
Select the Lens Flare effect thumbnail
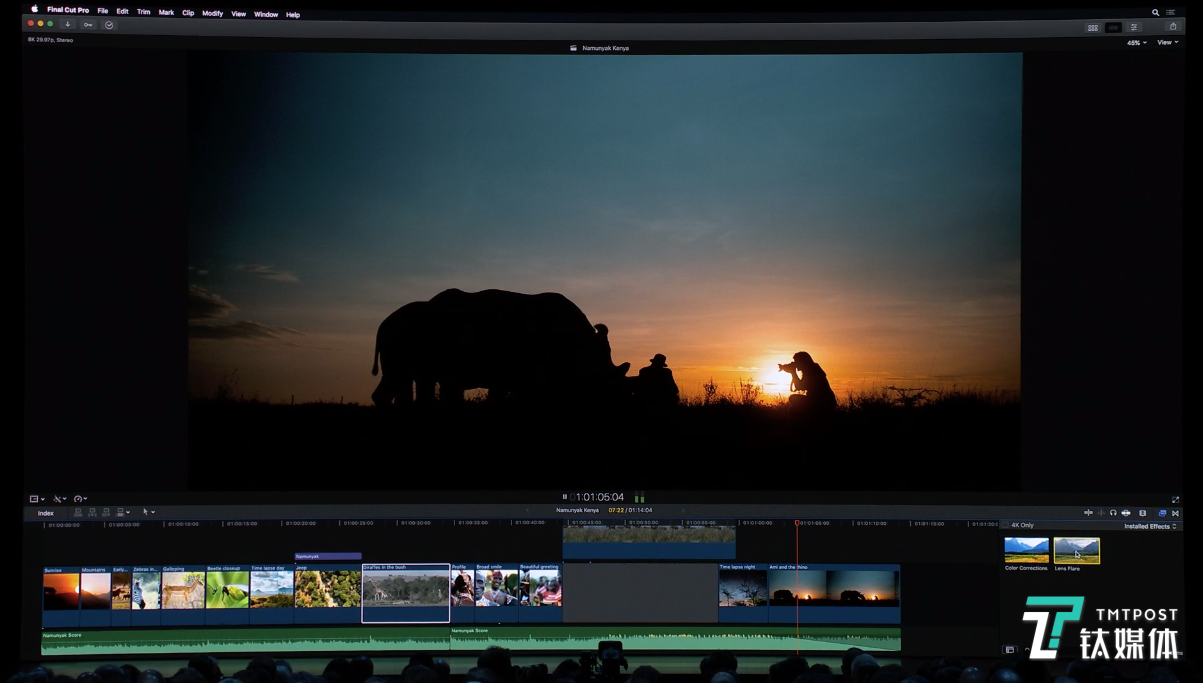[x=1076, y=550]
